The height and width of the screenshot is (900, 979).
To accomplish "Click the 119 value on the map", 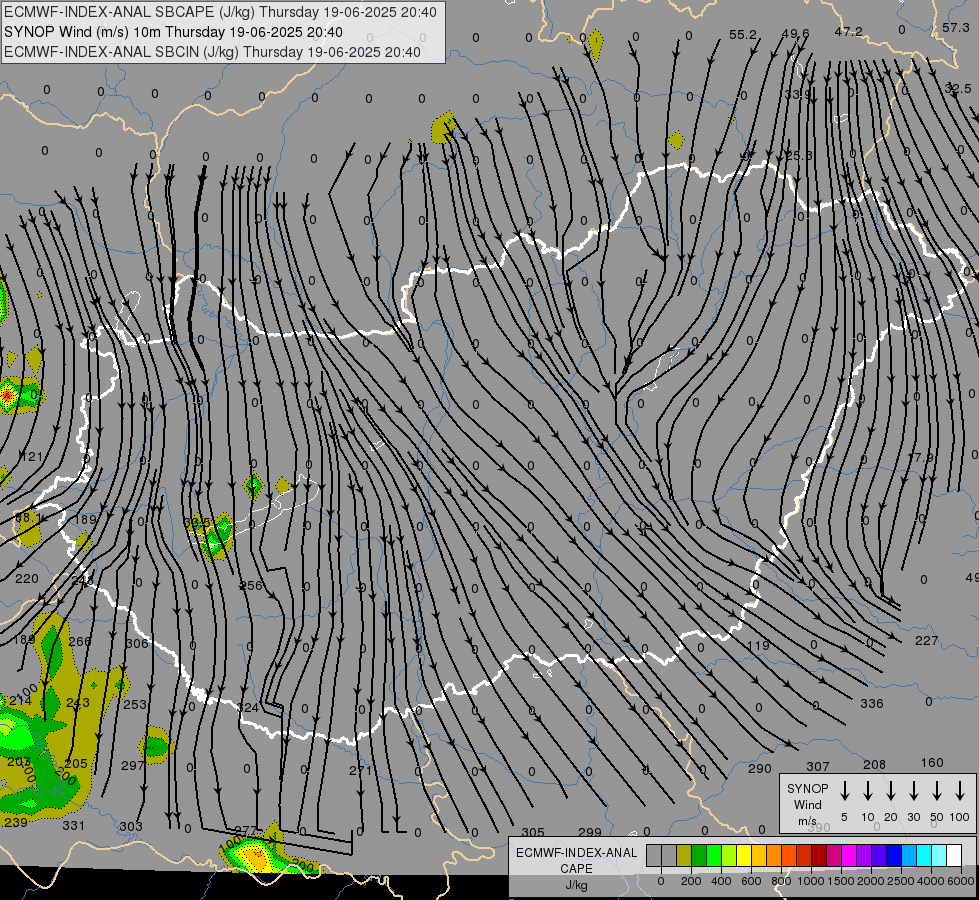I will tap(758, 645).
